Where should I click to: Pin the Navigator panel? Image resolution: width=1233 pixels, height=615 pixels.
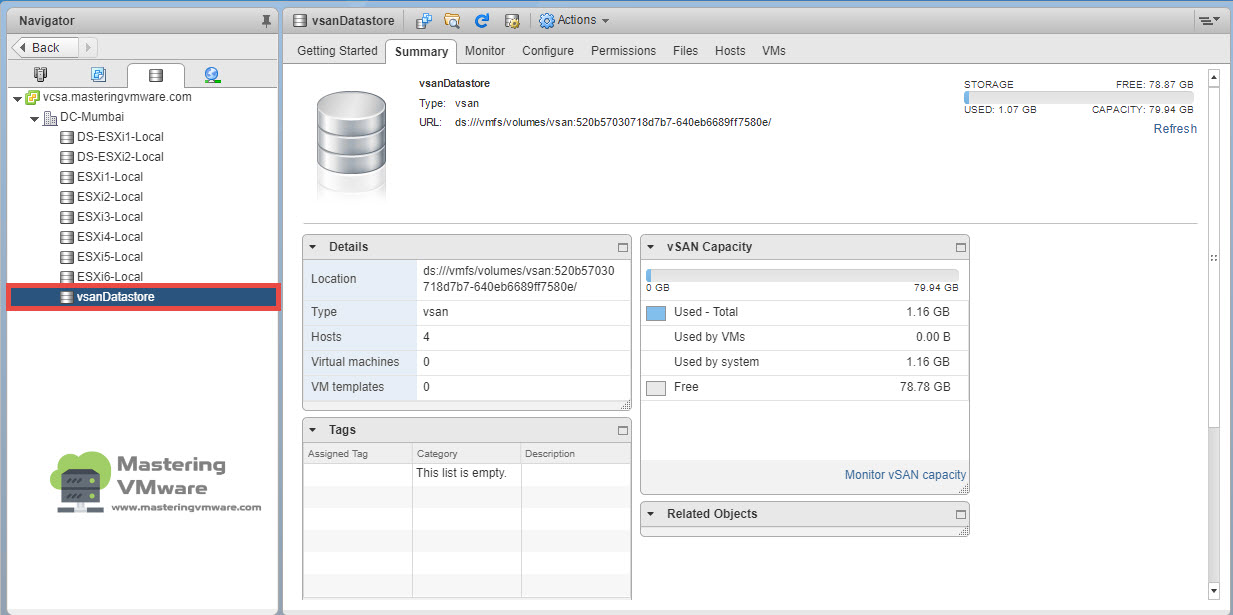(x=266, y=20)
